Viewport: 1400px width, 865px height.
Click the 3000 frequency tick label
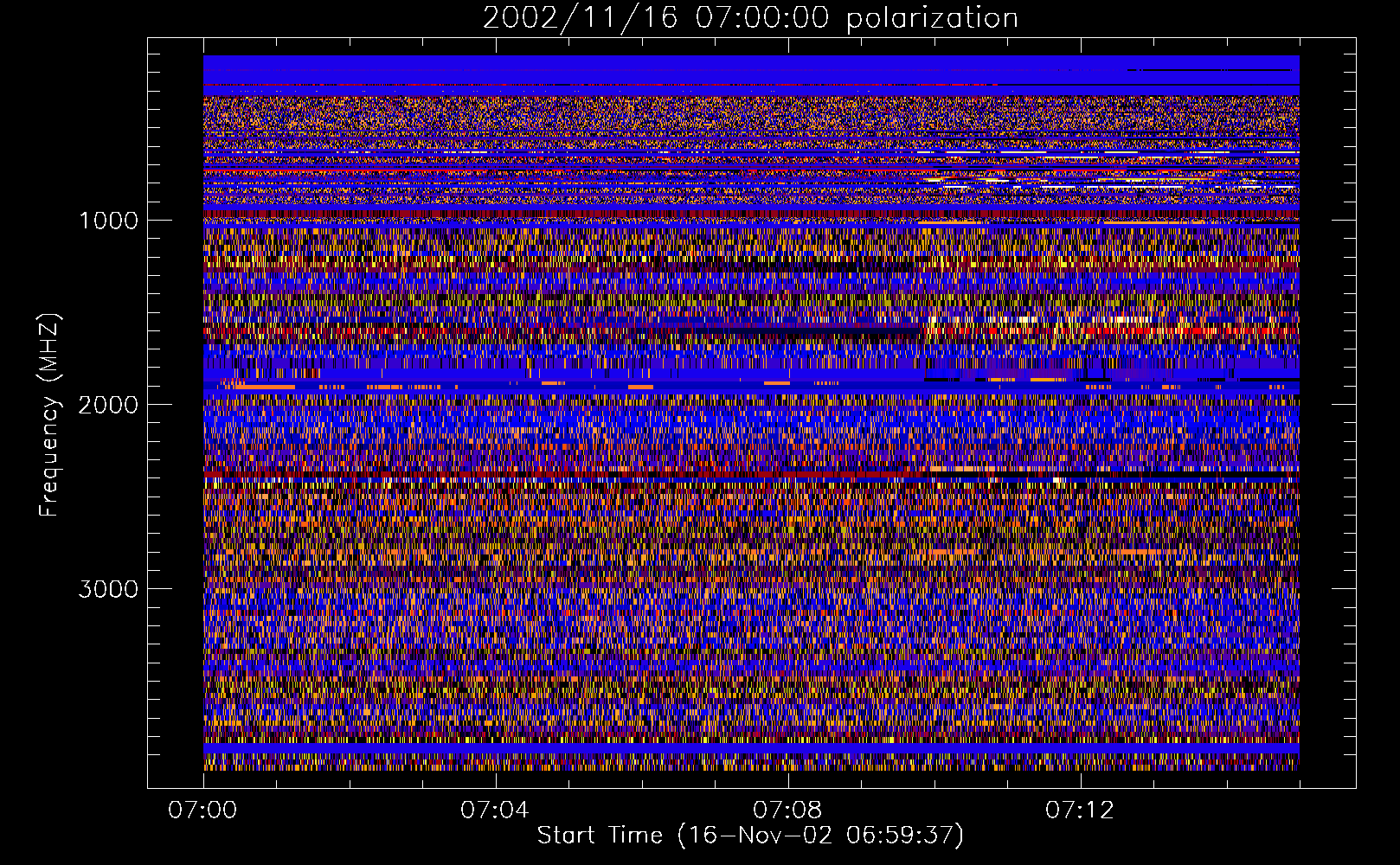pos(108,589)
